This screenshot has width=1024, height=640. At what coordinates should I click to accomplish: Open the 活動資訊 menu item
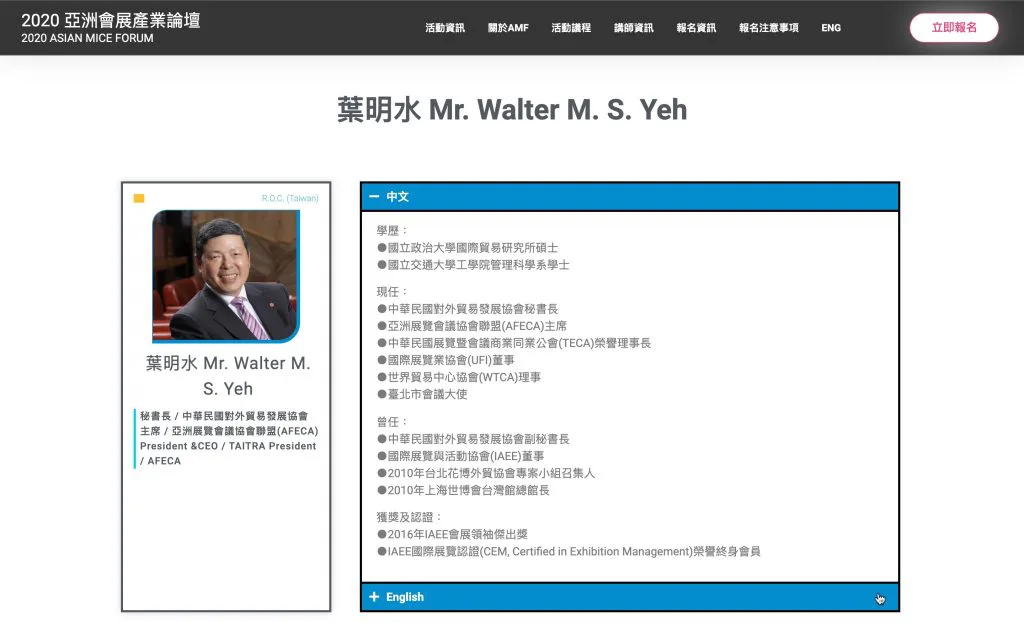445,28
